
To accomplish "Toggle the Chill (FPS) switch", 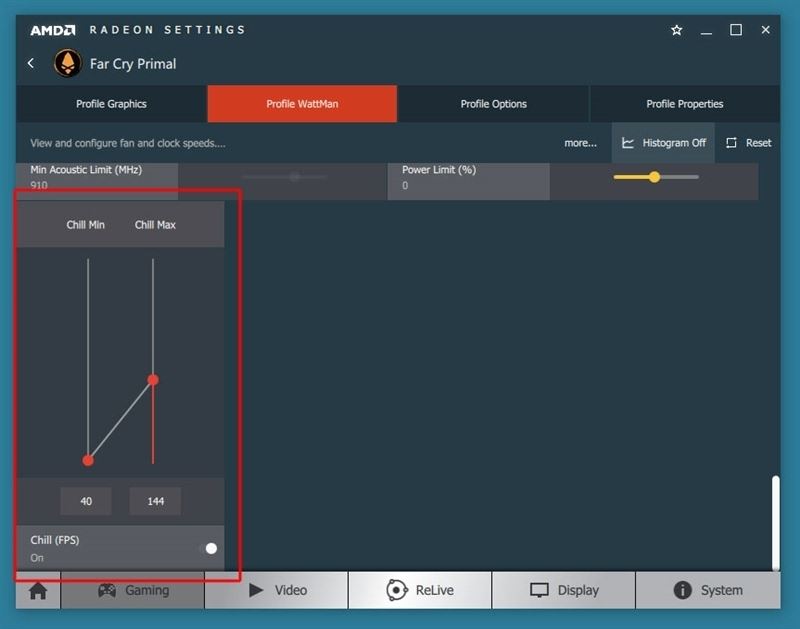I will [211, 548].
